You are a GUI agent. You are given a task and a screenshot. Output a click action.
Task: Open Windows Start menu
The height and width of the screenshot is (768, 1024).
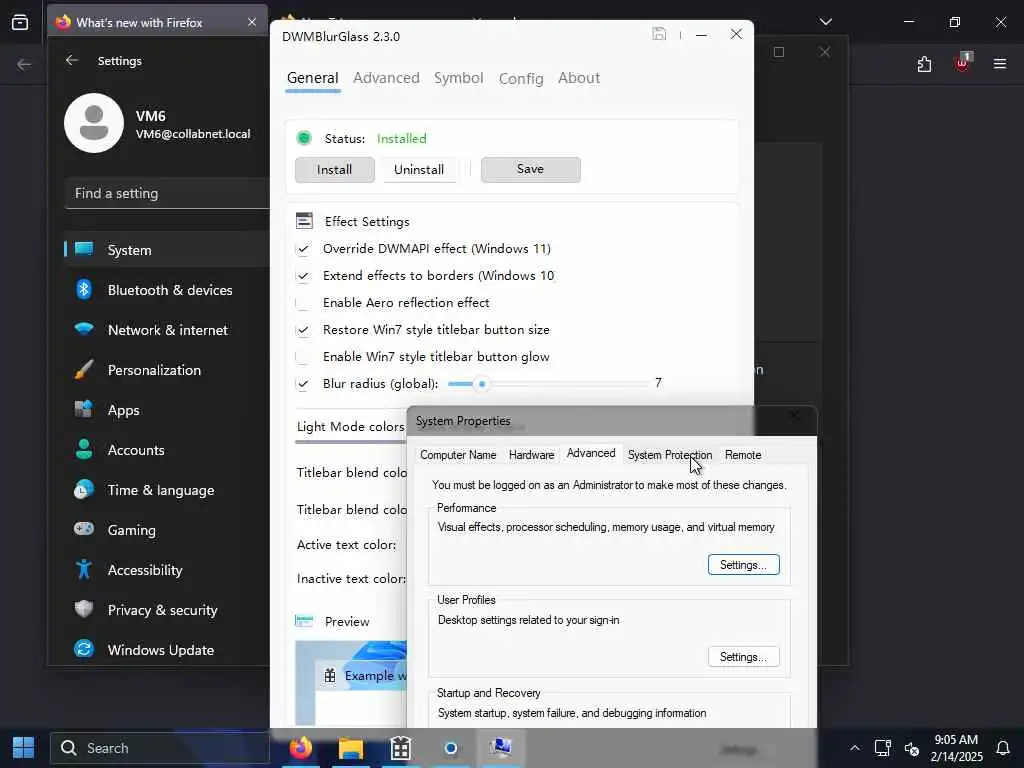[24, 748]
